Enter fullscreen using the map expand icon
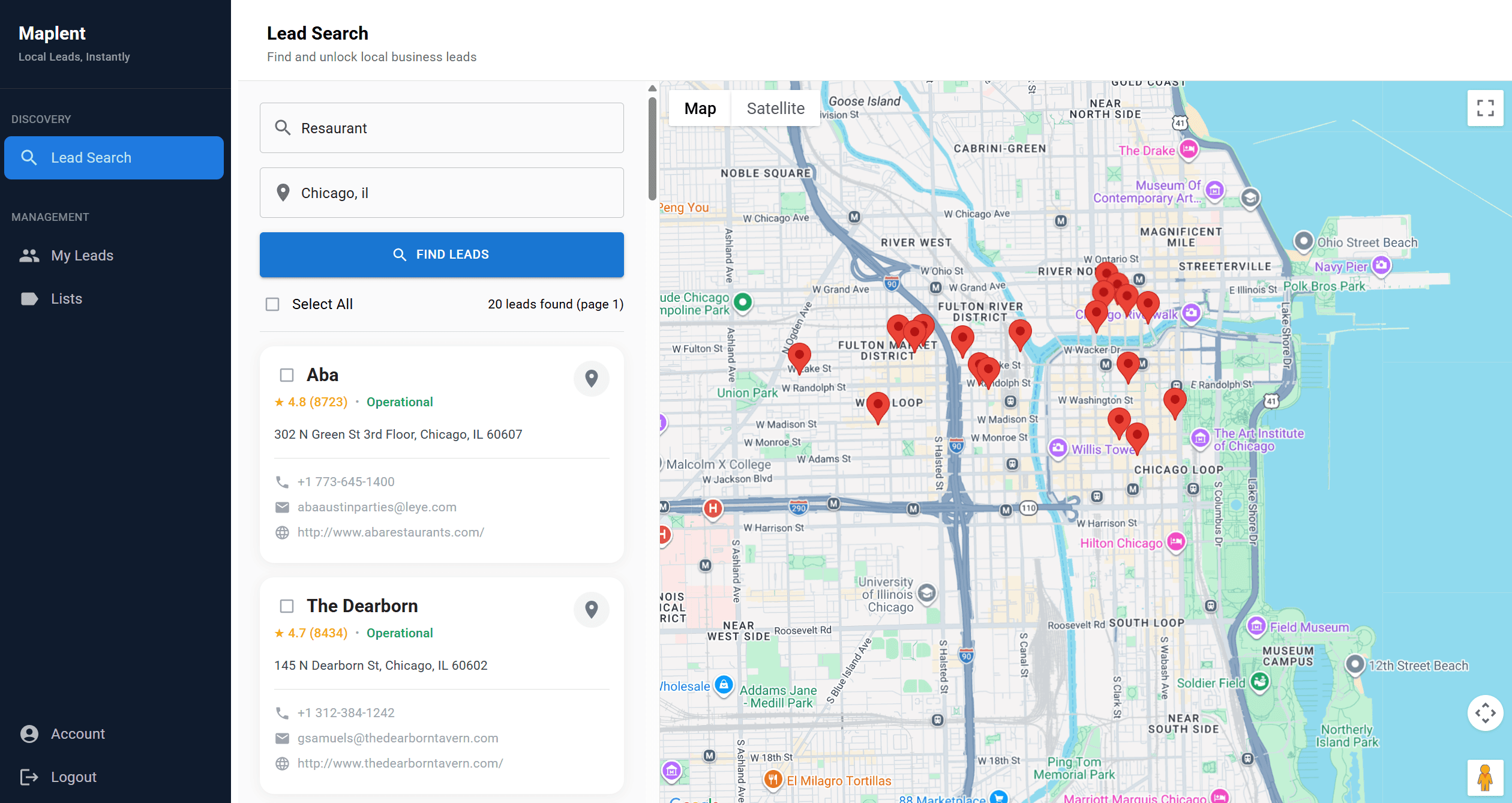 pyautogui.click(x=1486, y=108)
